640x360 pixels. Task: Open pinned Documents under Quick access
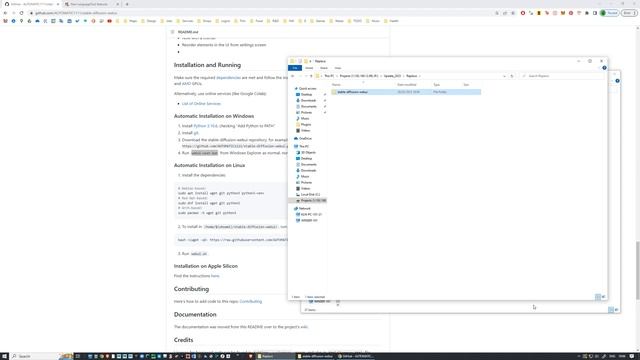point(308,107)
